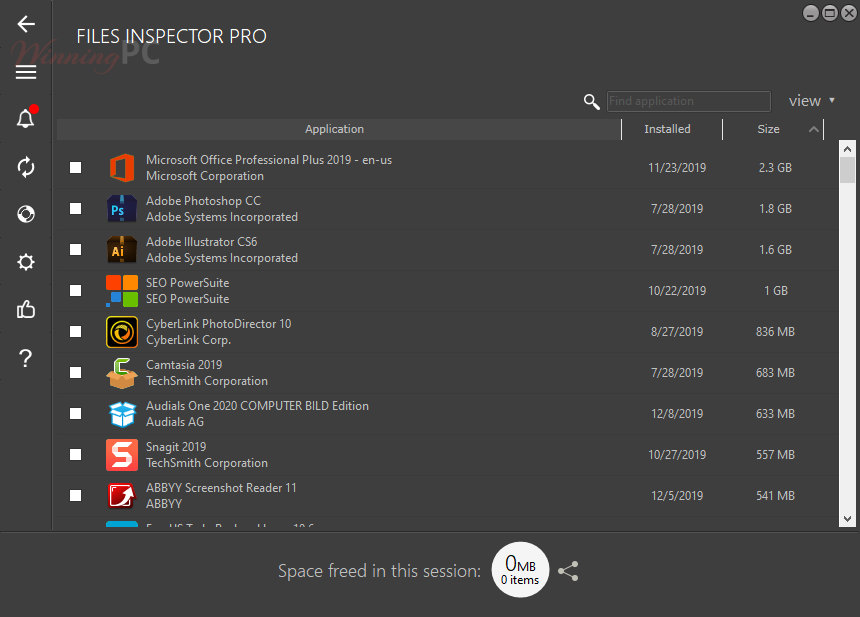The height and width of the screenshot is (617, 860).
Task: Click the Camtasia 2019 icon
Action: (122, 373)
